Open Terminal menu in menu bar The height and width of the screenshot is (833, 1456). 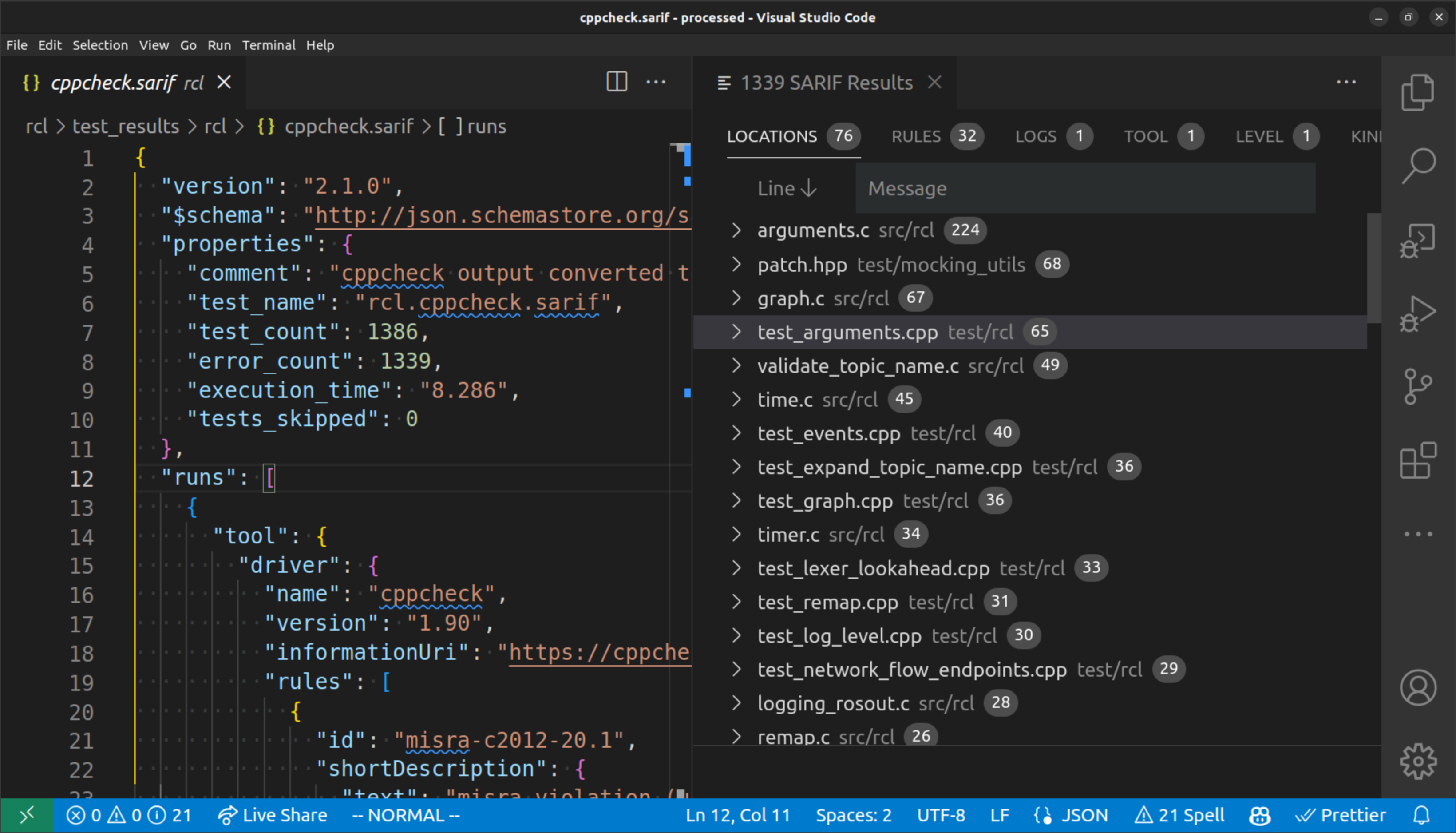pos(269,45)
